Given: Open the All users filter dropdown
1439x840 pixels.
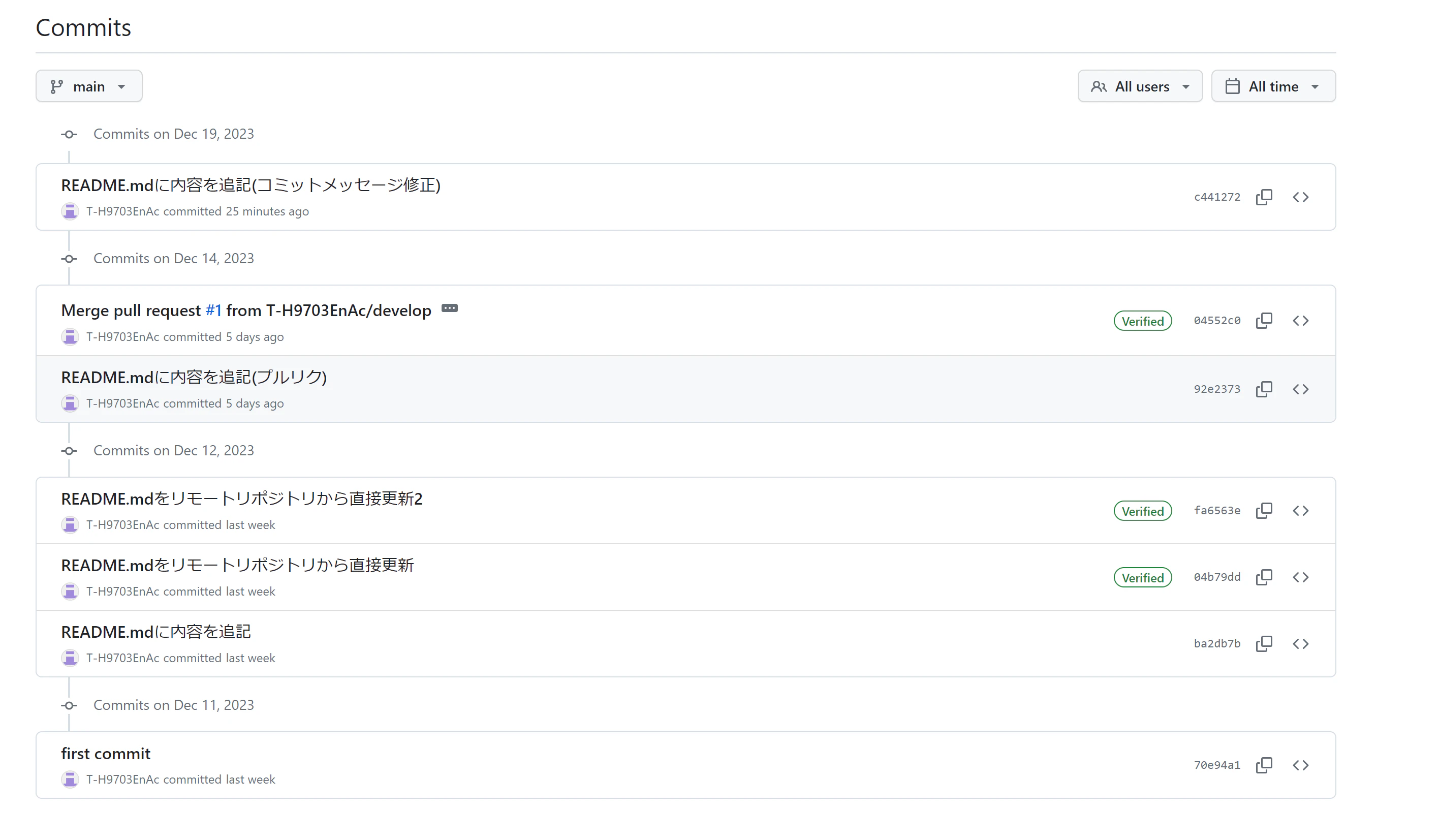Looking at the screenshot, I should point(1139,86).
